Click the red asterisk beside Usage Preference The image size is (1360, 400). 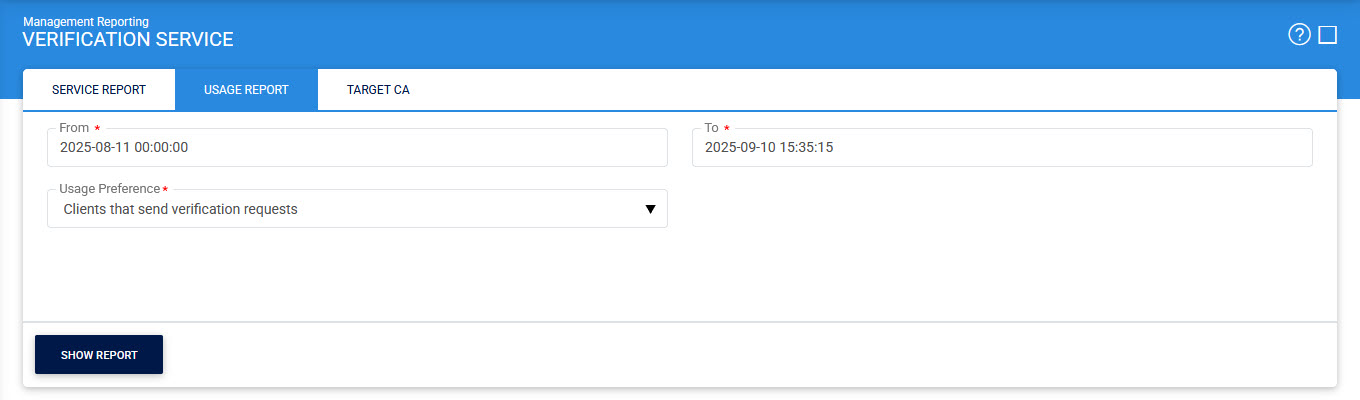pos(165,189)
